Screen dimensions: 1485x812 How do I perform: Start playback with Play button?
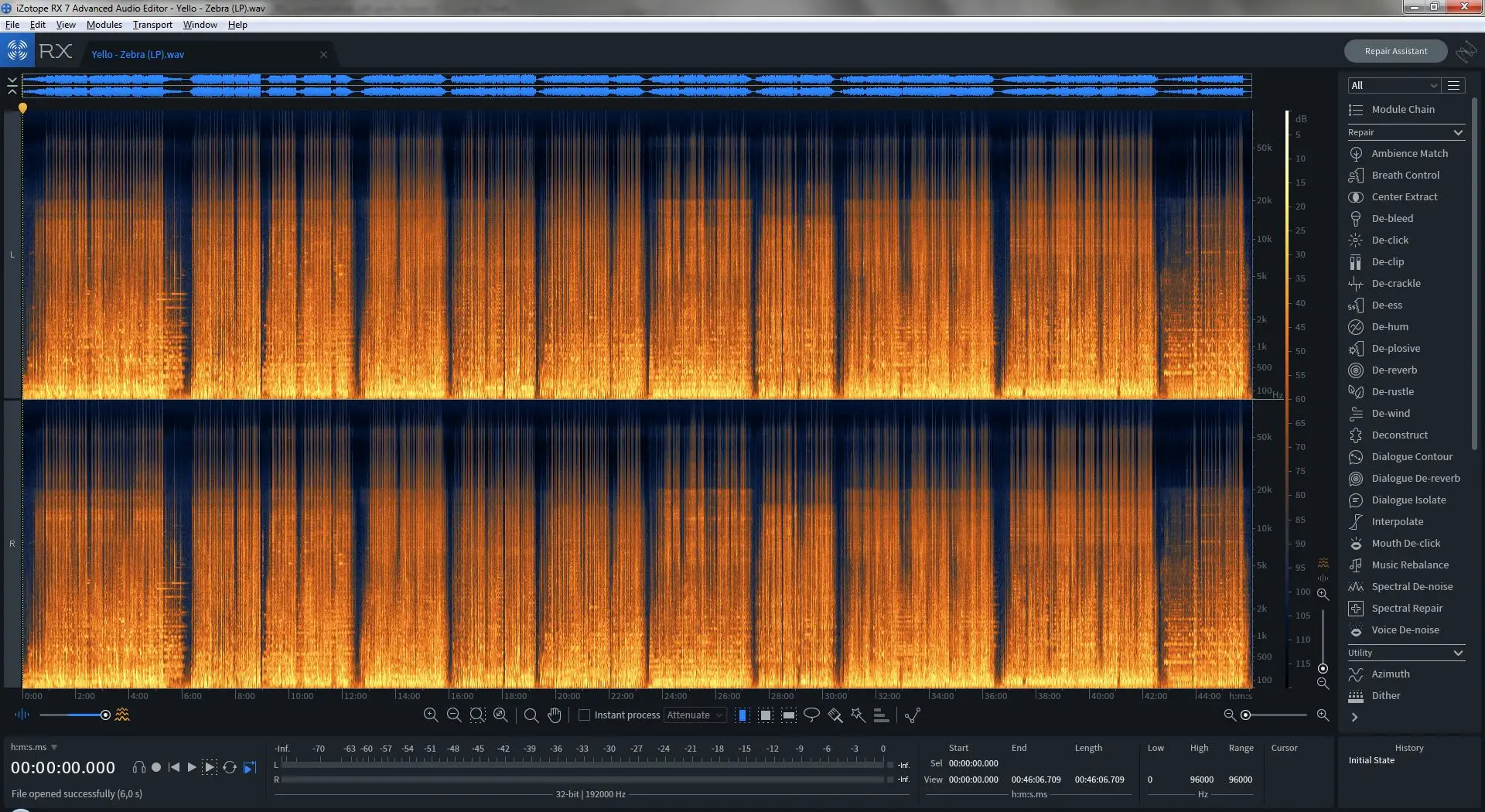[x=192, y=767]
